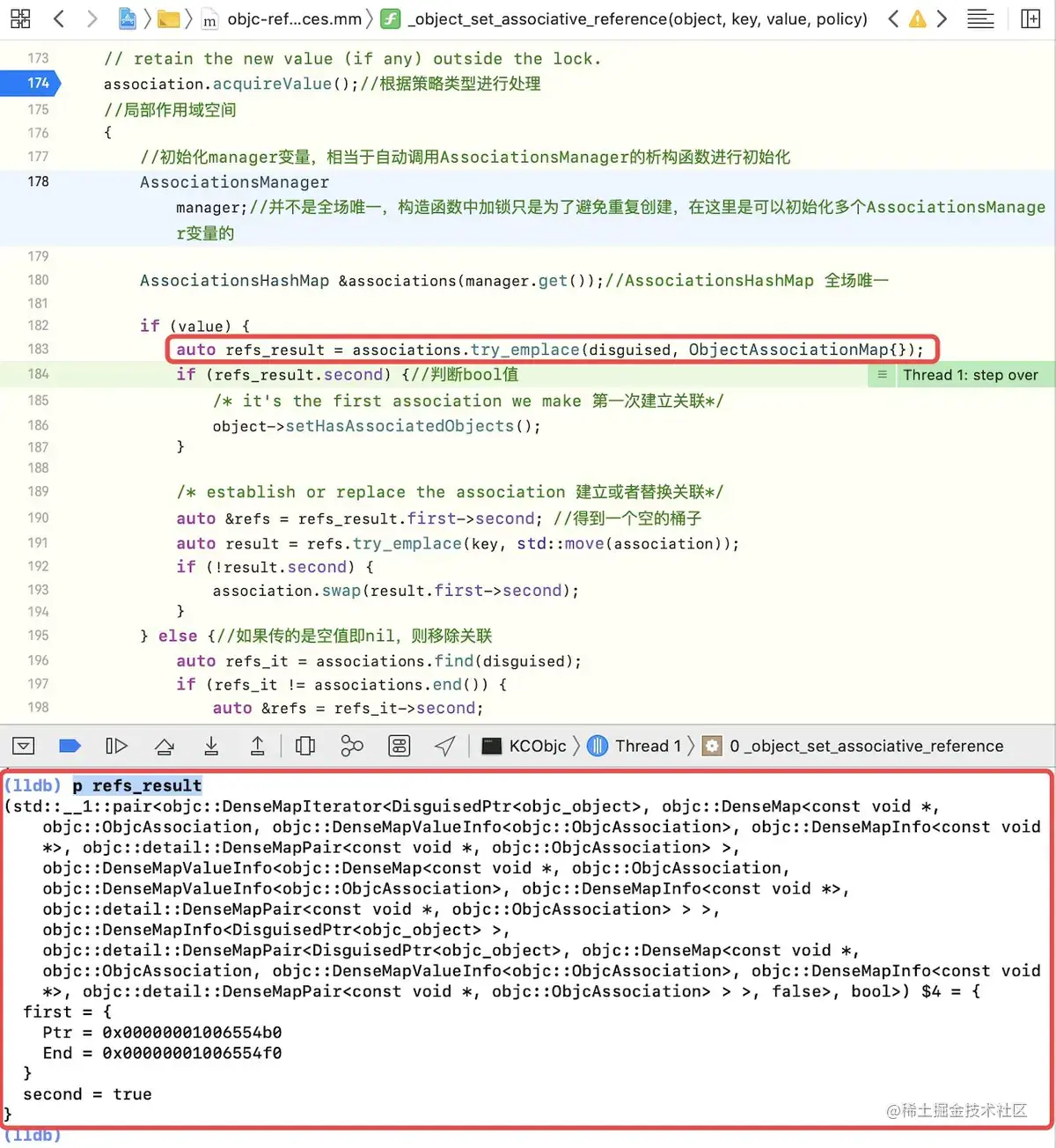This screenshot has height=1148, width=1056.
Task: Open Debug View Hierarchy
Action: click(305, 747)
